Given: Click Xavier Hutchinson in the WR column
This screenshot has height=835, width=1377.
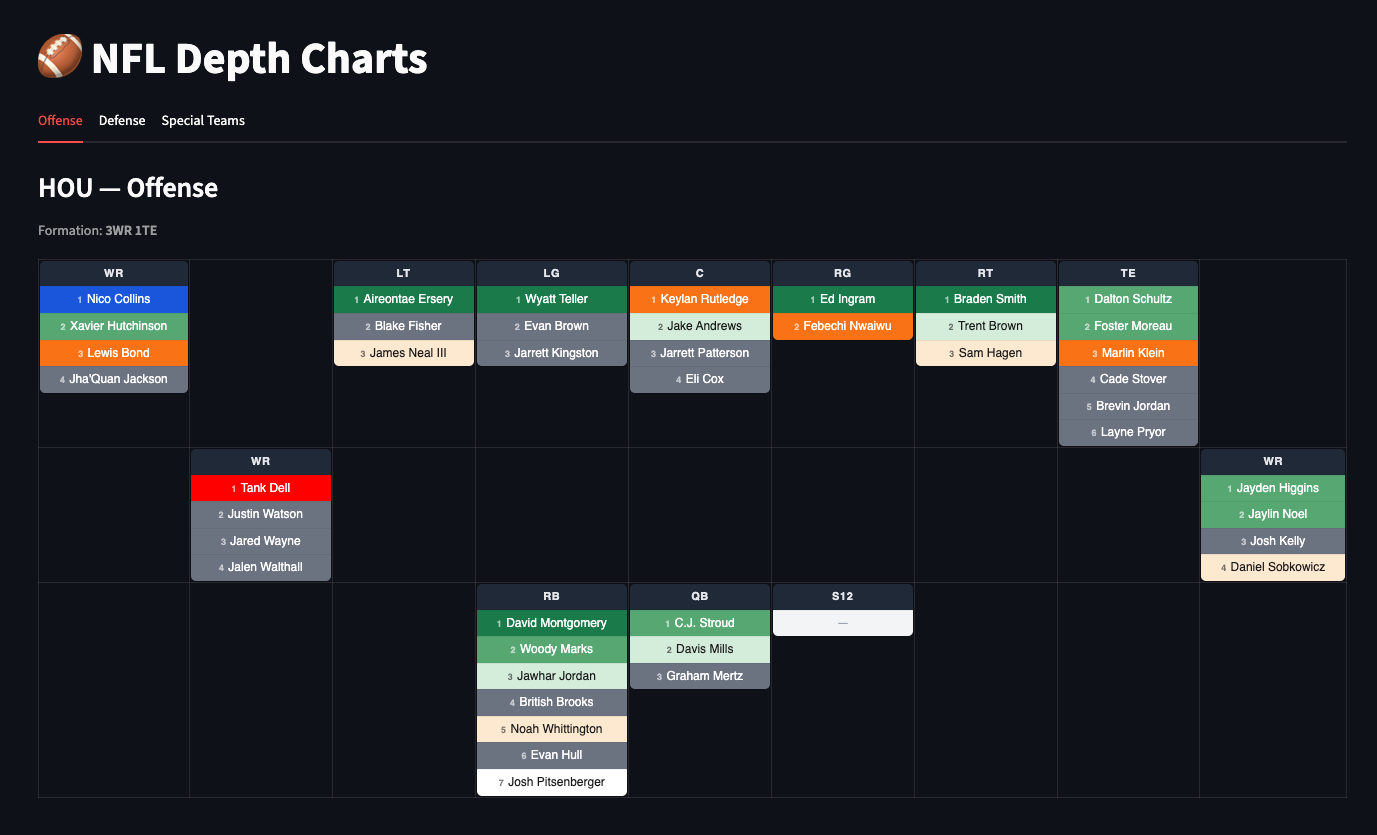Looking at the screenshot, I should pos(114,326).
